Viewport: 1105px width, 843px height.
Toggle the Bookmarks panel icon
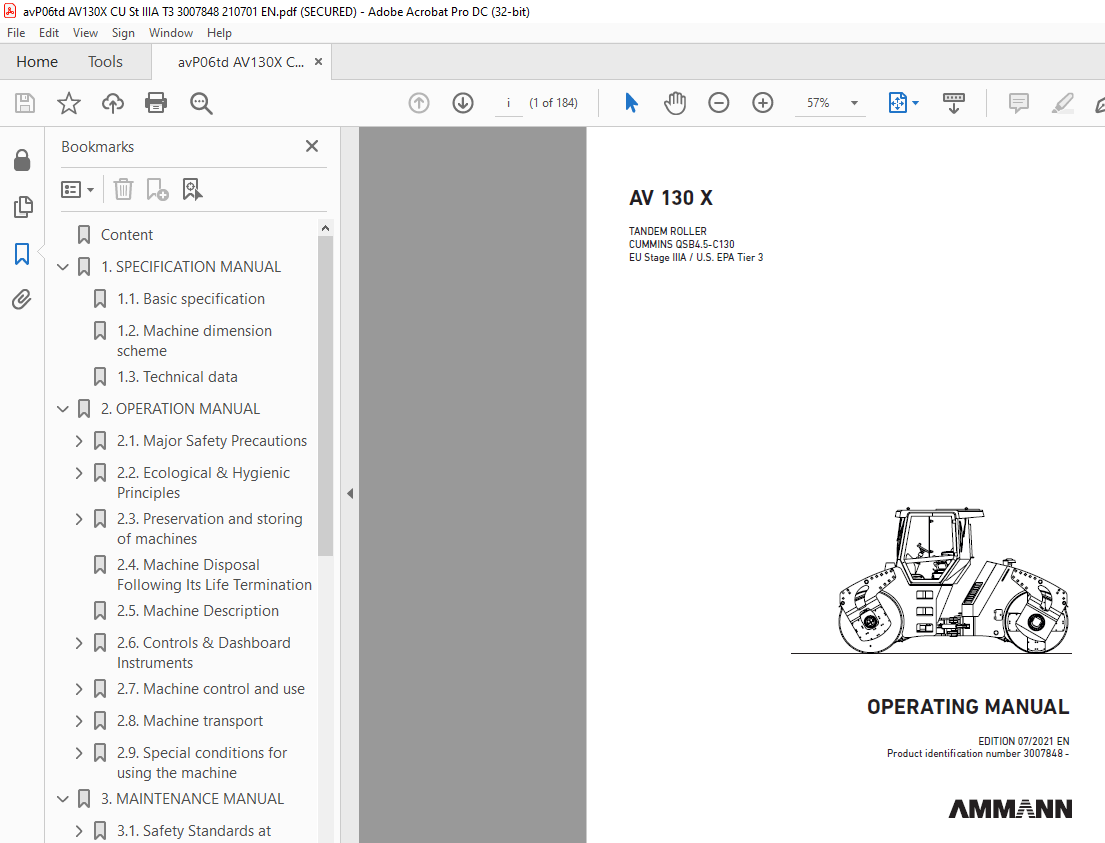(x=22, y=254)
